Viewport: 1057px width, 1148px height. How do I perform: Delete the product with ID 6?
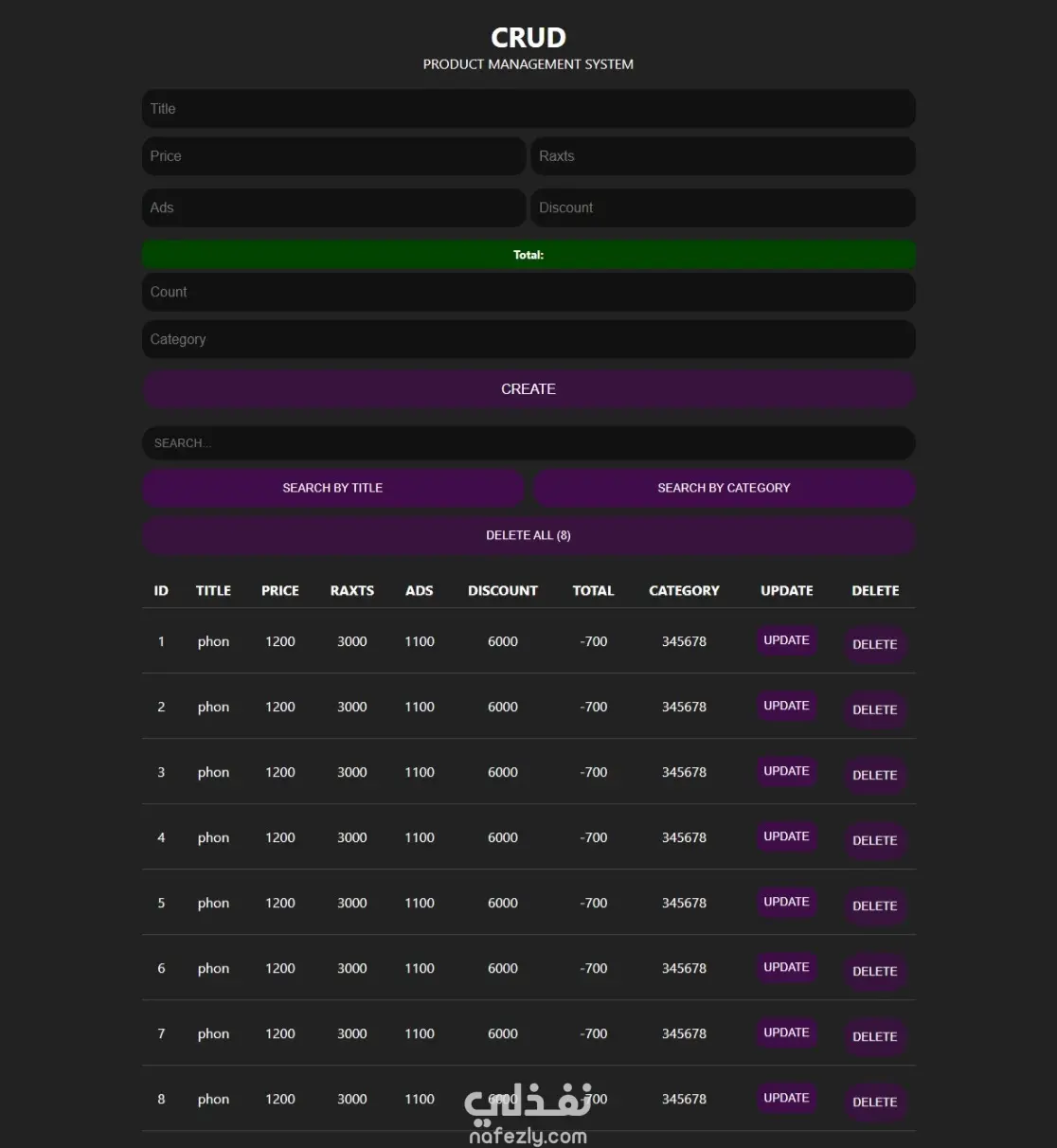tap(875, 971)
